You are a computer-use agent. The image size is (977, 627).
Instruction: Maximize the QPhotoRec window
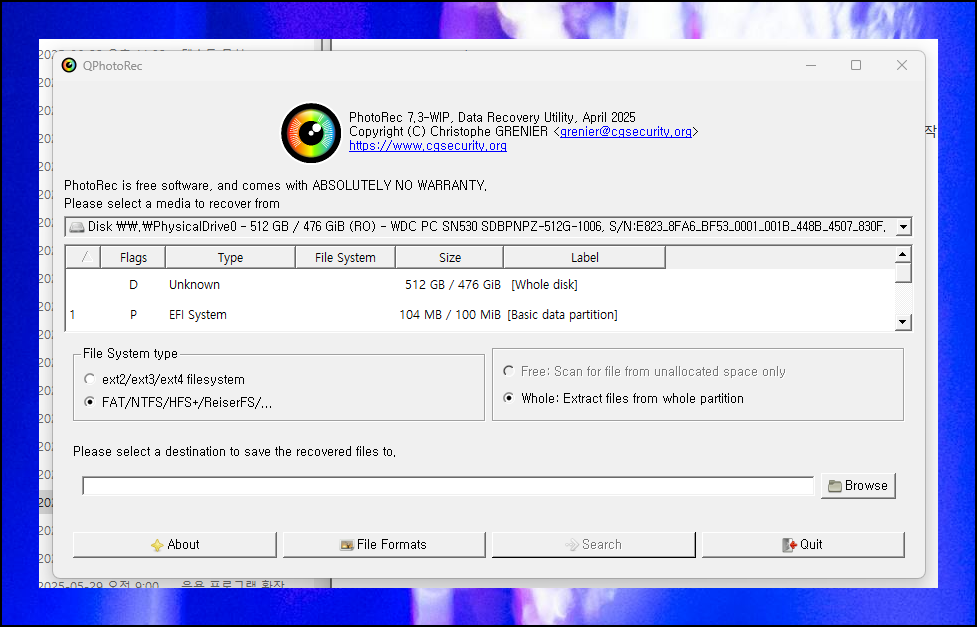click(856, 65)
